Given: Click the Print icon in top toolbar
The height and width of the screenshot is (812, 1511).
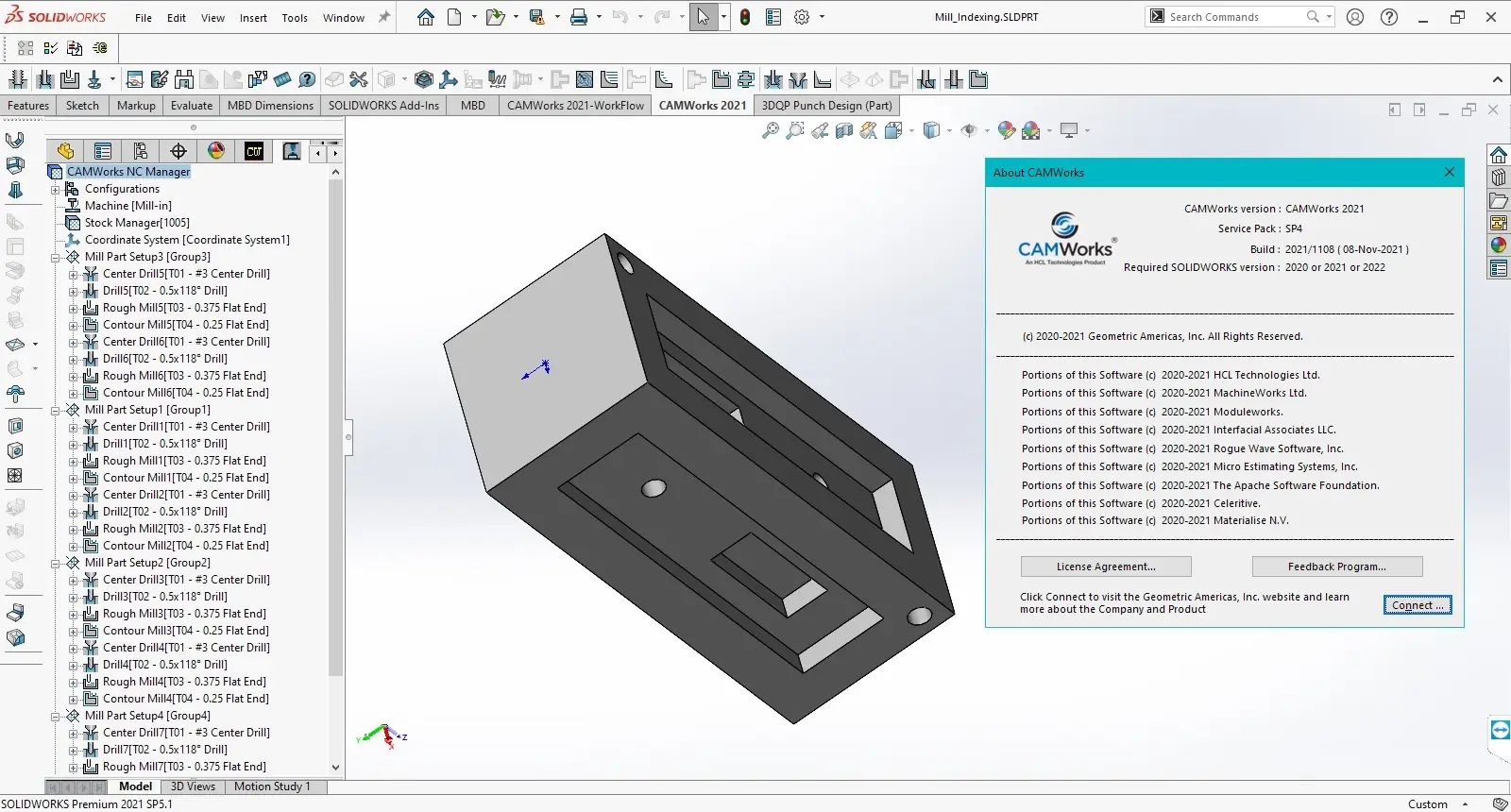Looking at the screenshot, I should [x=579, y=17].
